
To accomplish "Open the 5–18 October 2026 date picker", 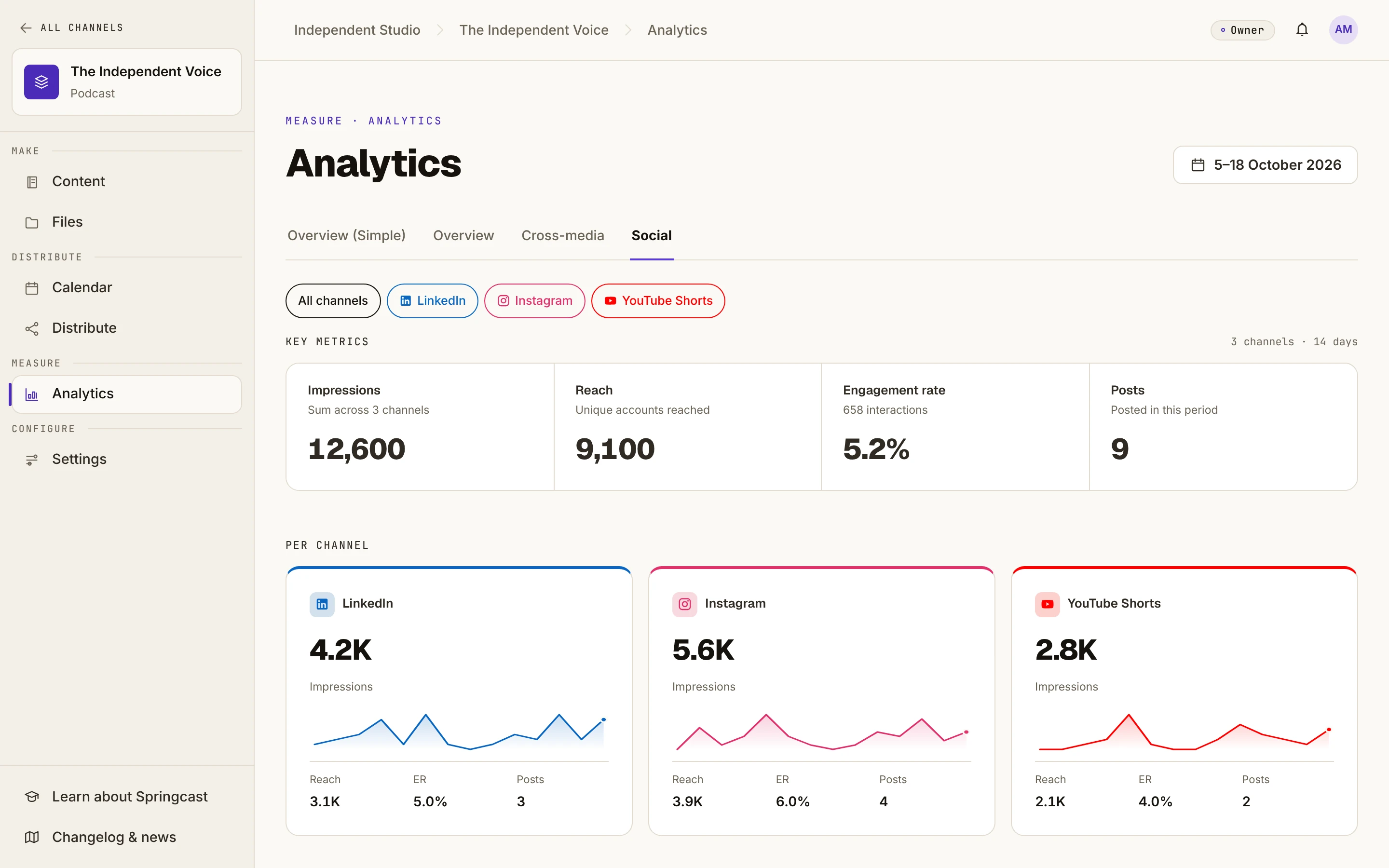I will (x=1265, y=165).
